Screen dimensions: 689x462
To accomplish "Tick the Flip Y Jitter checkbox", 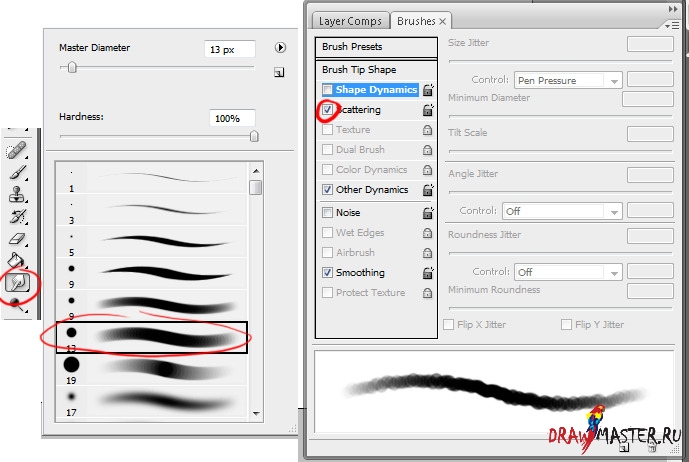I will (x=566, y=325).
